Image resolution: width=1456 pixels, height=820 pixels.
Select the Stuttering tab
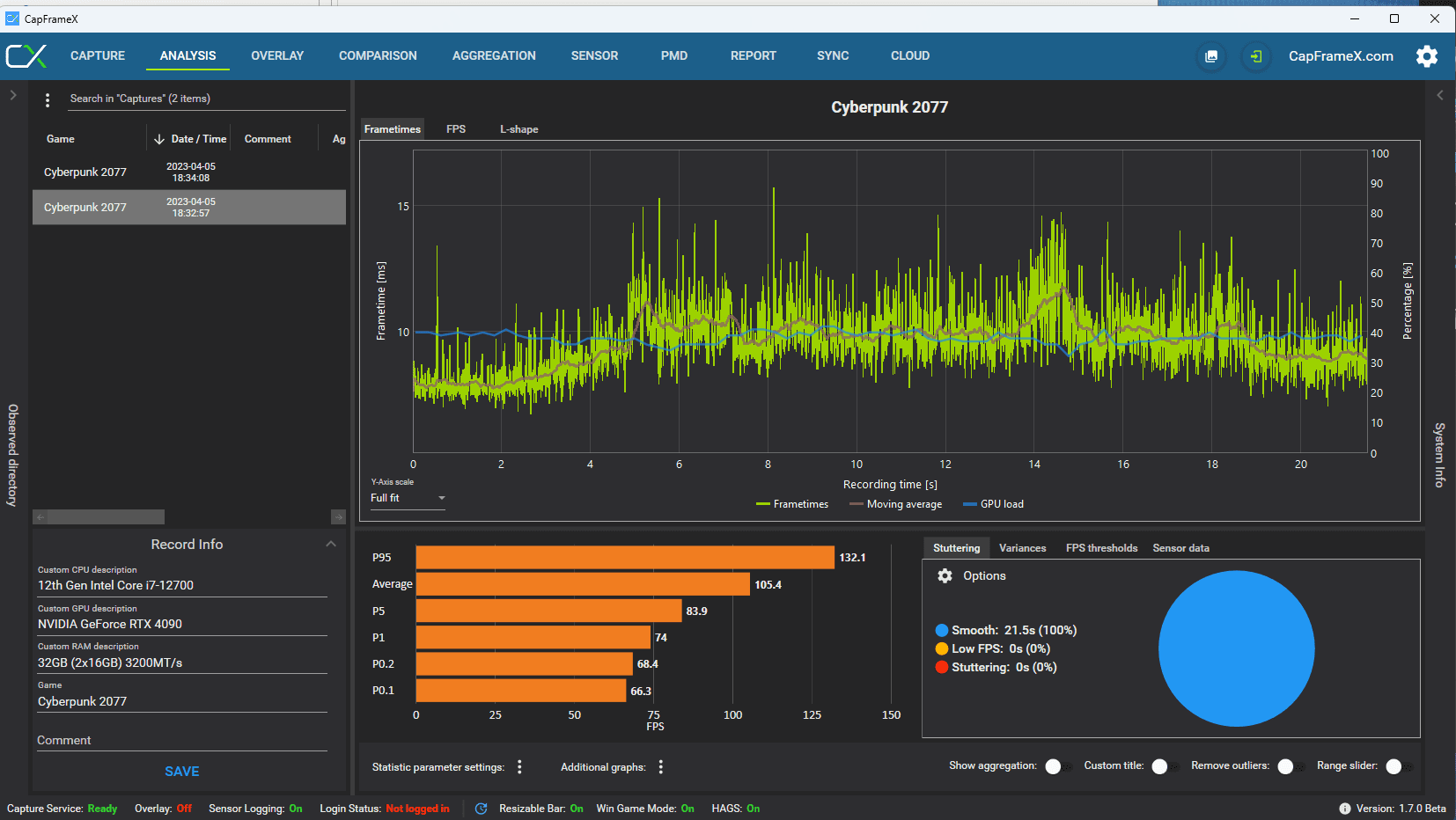[957, 548]
